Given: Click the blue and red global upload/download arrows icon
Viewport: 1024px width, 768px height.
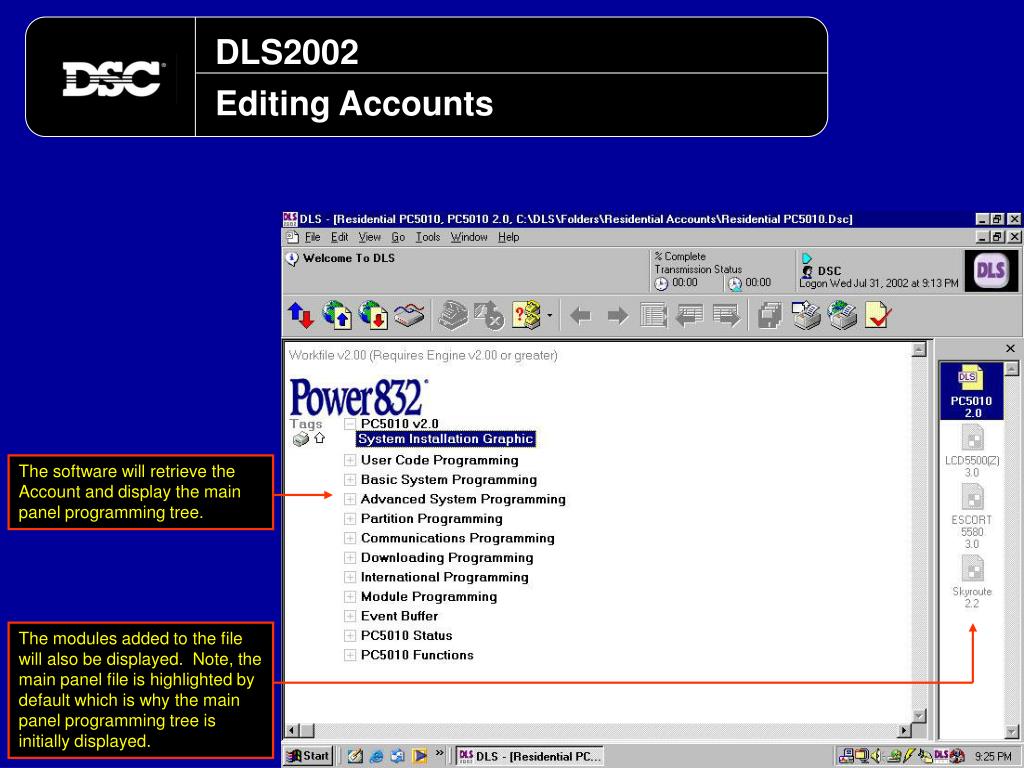Looking at the screenshot, I should point(300,315).
